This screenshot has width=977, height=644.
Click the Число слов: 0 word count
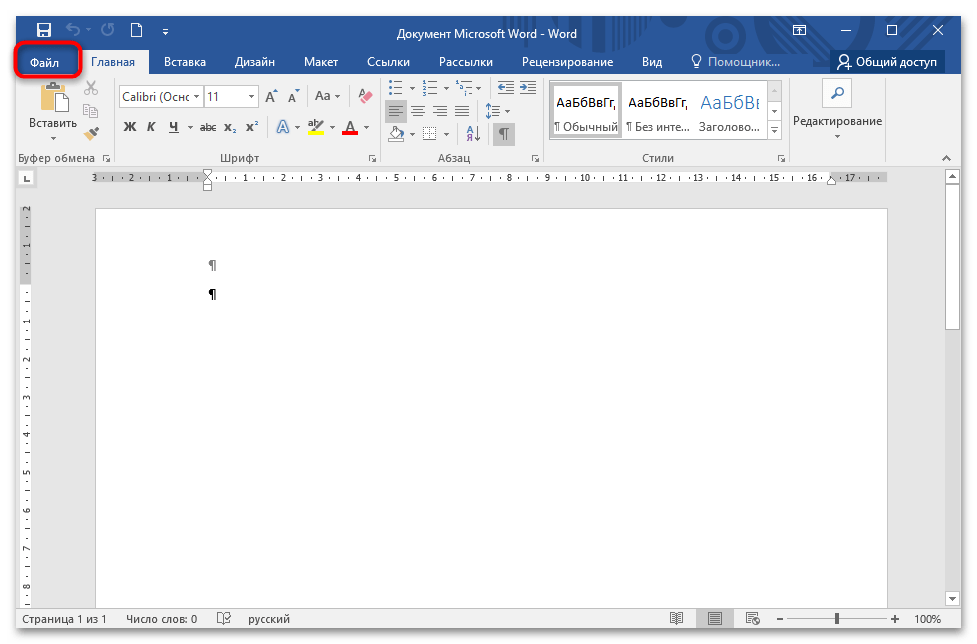coord(161,618)
